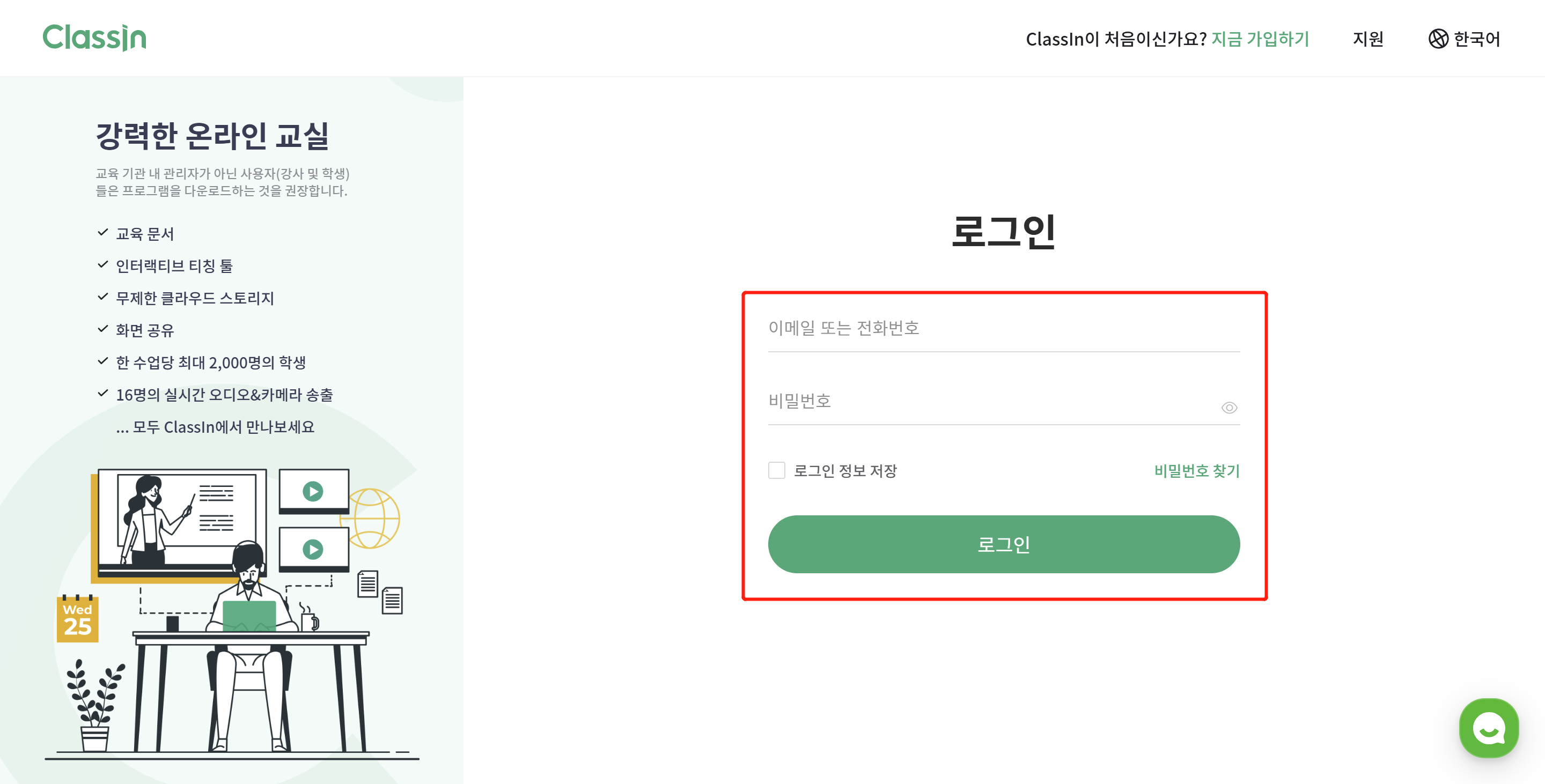Click the yellow globe illustration
Image resolution: width=1545 pixels, height=784 pixels.
373,519
